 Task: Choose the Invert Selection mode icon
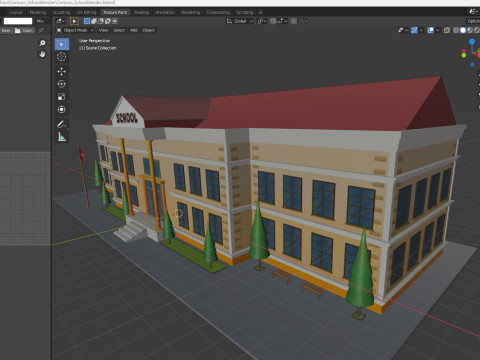coord(108,21)
